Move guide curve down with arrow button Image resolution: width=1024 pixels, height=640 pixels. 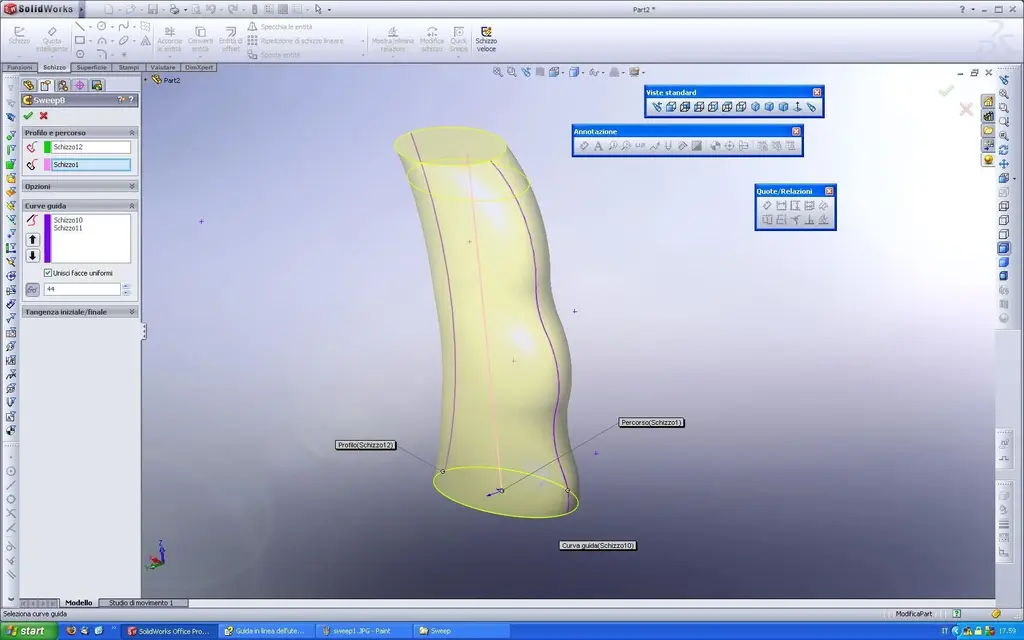(x=32, y=255)
